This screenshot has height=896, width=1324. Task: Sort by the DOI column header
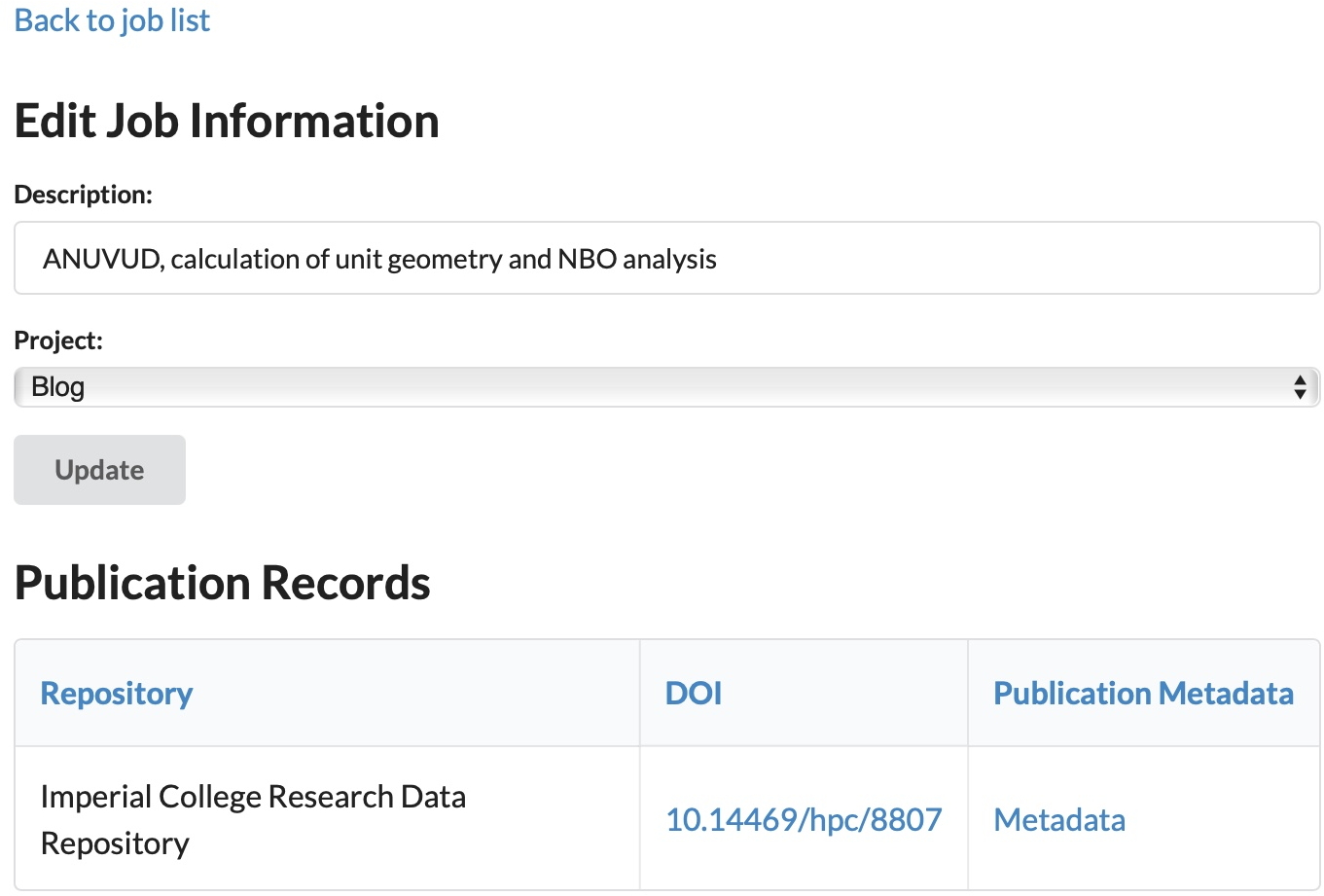click(x=693, y=694)
